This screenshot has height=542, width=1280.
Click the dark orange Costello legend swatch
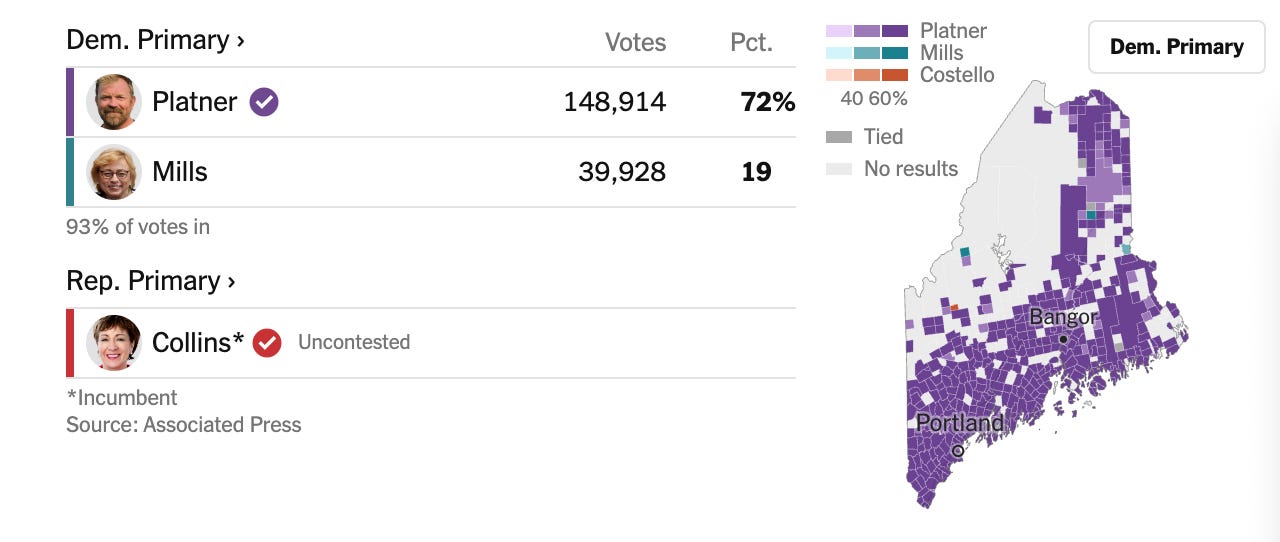[895, 75]
